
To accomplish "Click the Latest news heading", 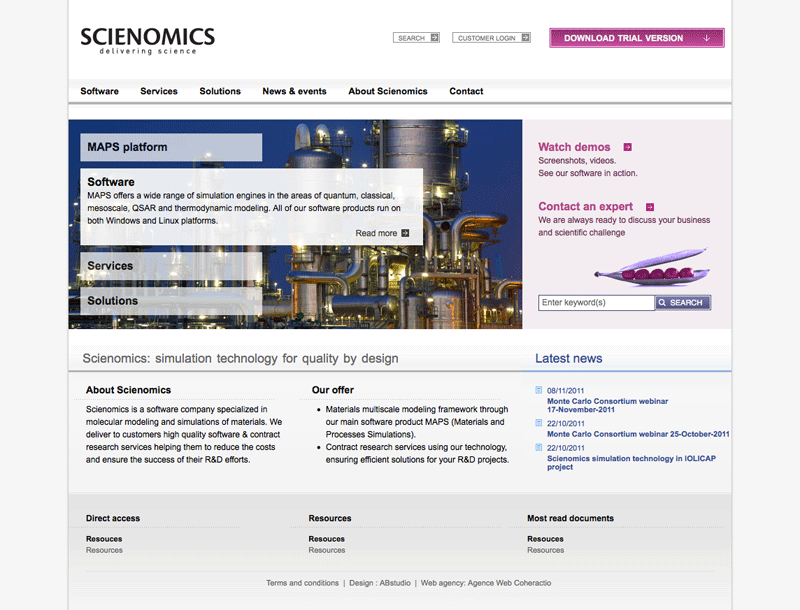I will (x=568, y=359).
